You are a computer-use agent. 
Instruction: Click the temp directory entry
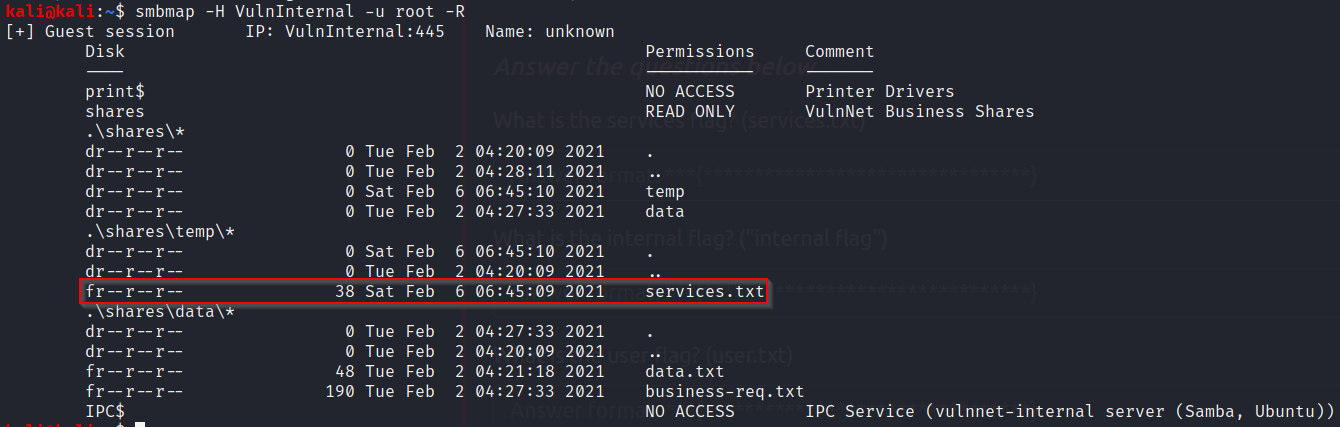tap(665, 192)
